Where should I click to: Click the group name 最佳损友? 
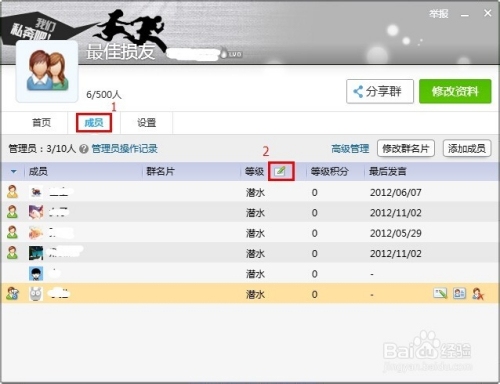pyautogui.click(x=121, y=52)
